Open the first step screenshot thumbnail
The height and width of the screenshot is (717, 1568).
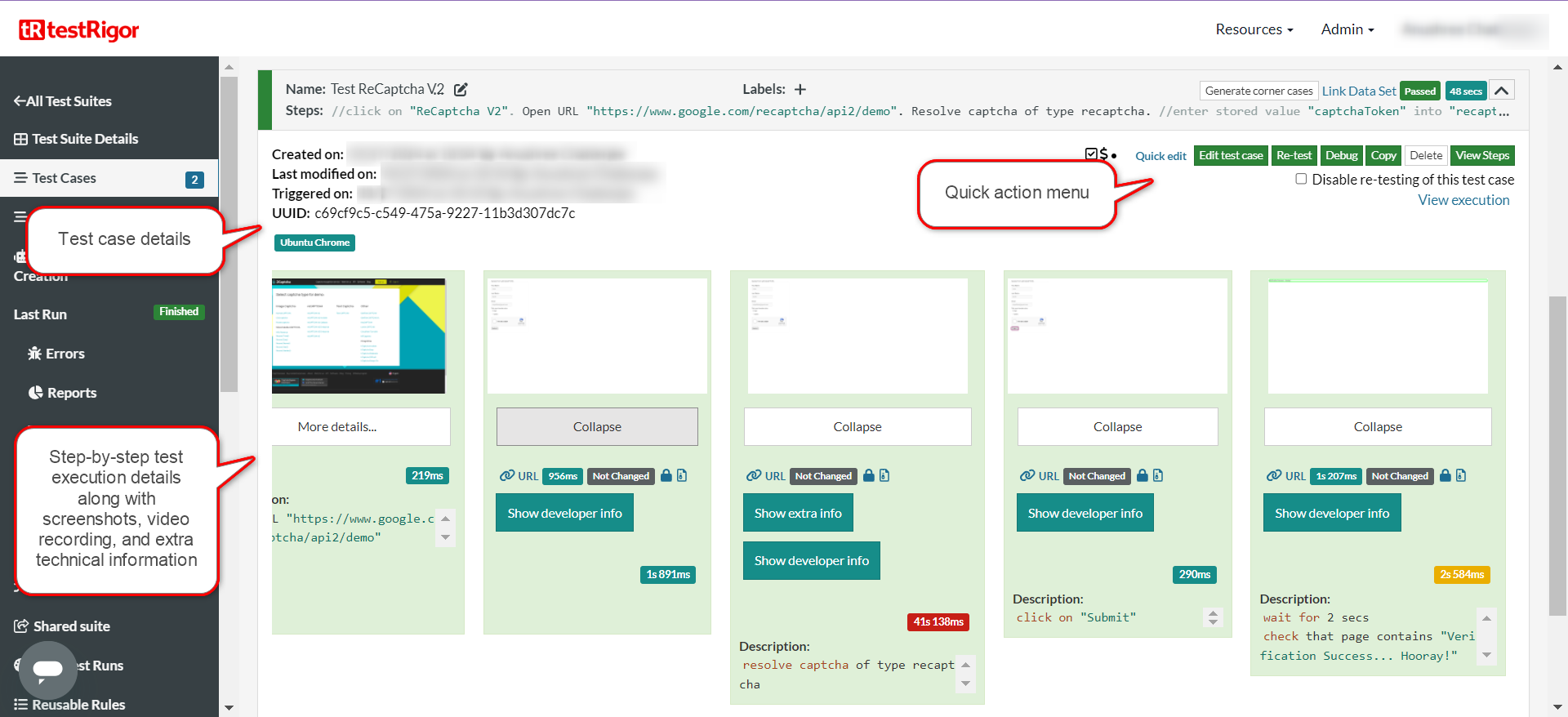point(359,336)
